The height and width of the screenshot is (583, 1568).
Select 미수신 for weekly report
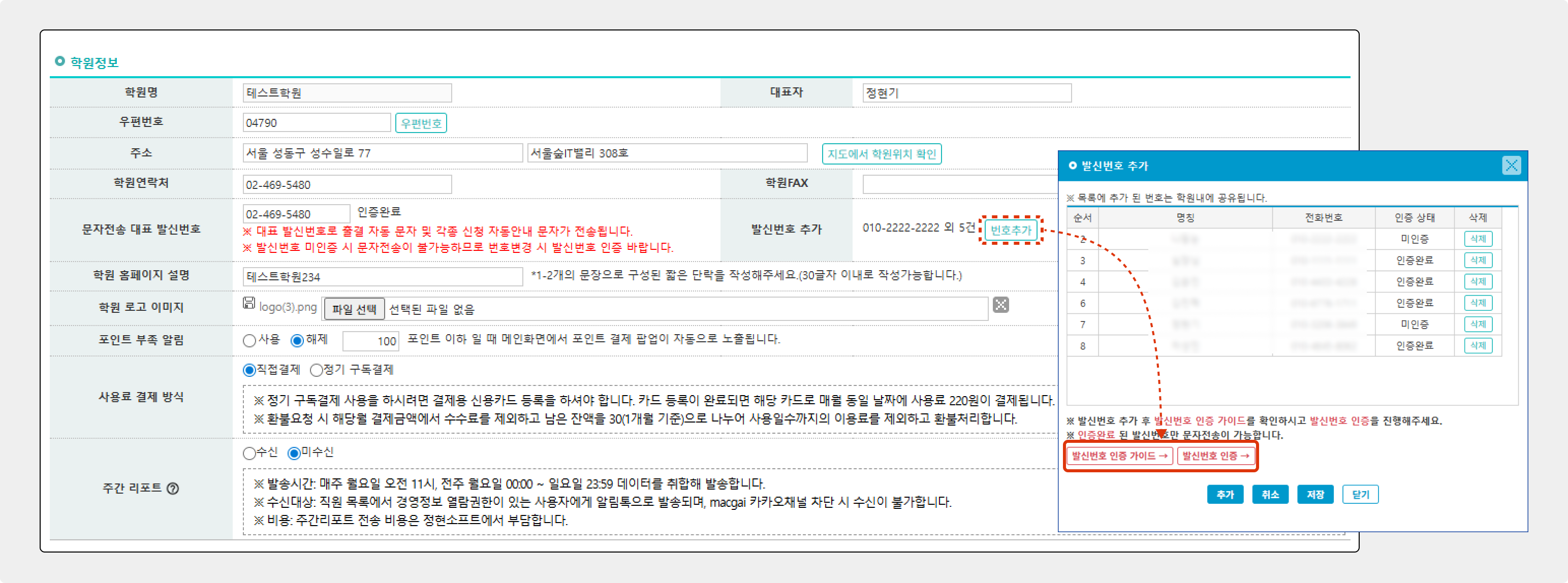pos(294,454)
